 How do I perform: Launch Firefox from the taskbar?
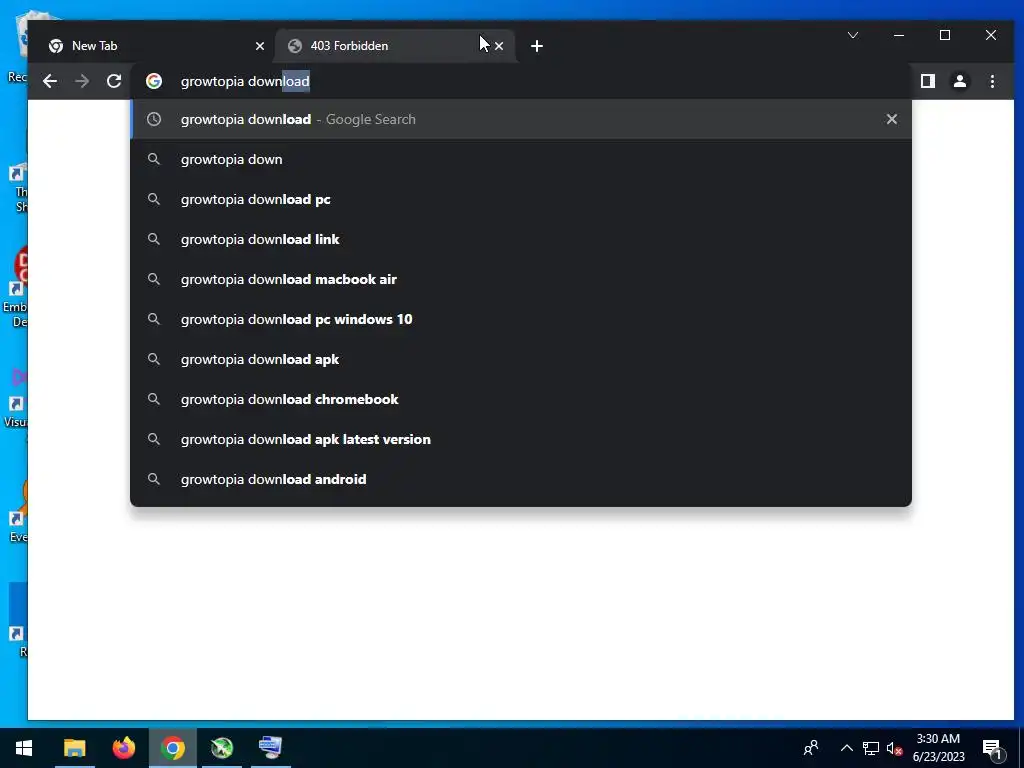[123, 748]
